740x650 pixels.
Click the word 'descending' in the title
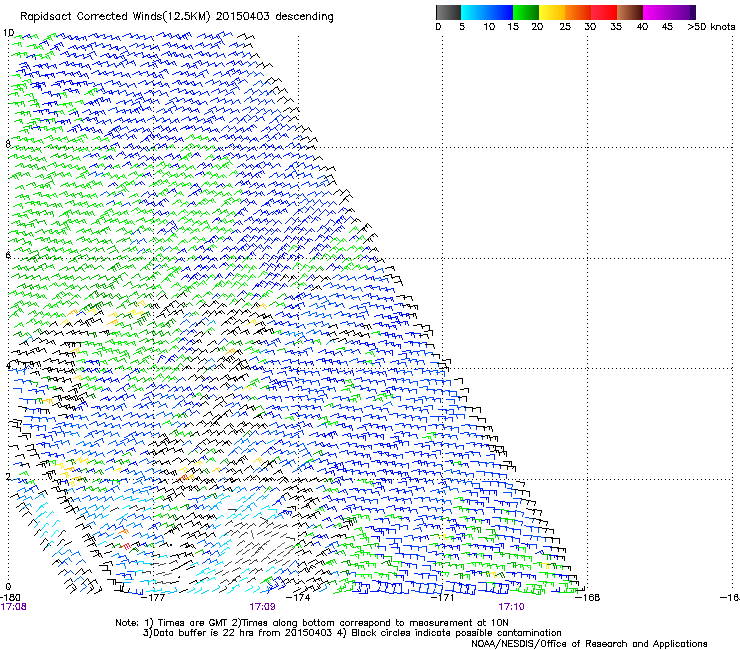point(304,17)
